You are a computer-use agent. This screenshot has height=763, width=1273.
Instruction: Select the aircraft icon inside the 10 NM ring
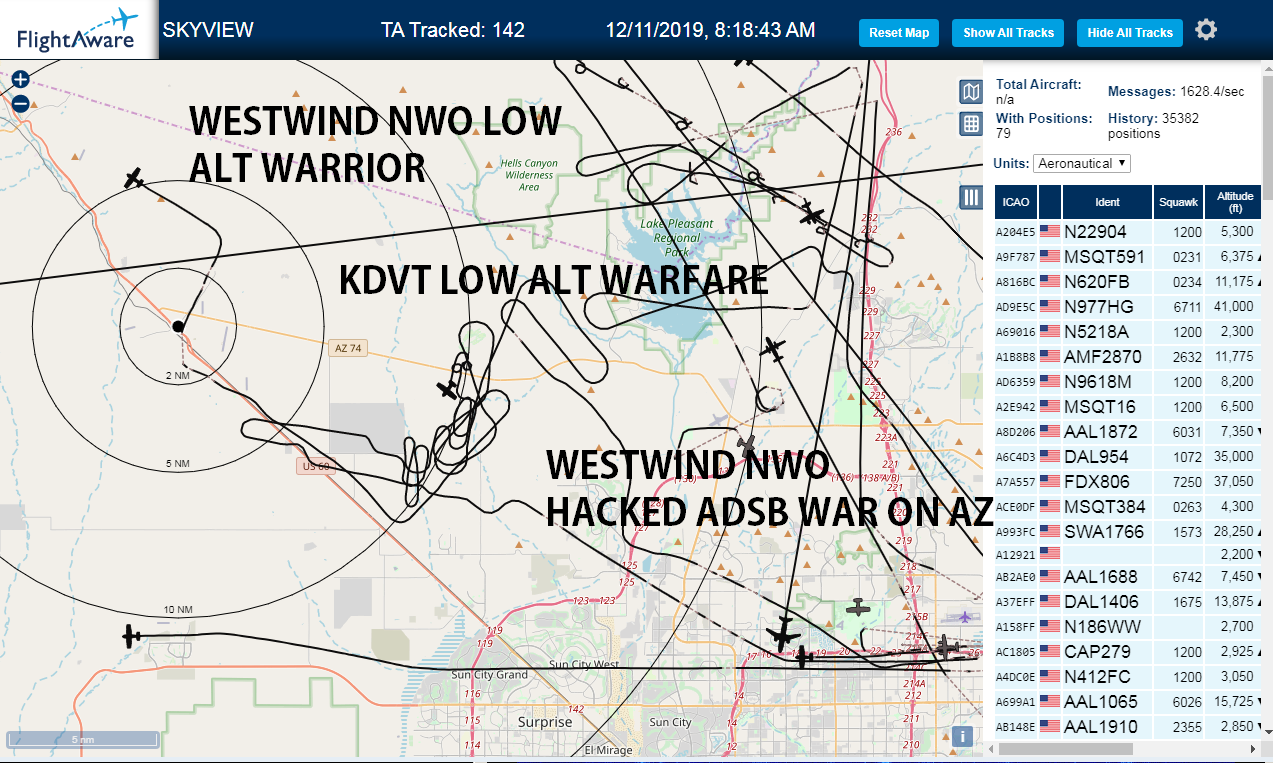(135, 178)
